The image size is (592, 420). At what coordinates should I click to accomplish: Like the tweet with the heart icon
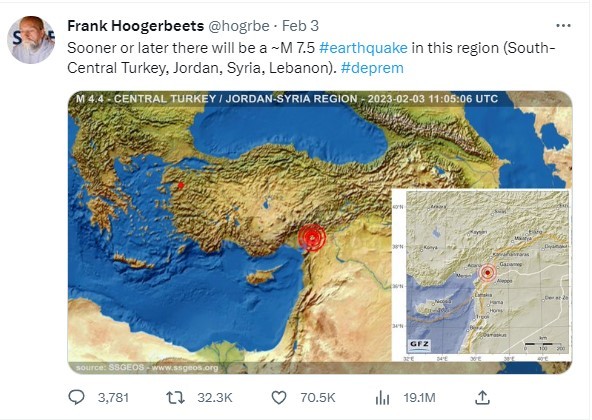279,398
